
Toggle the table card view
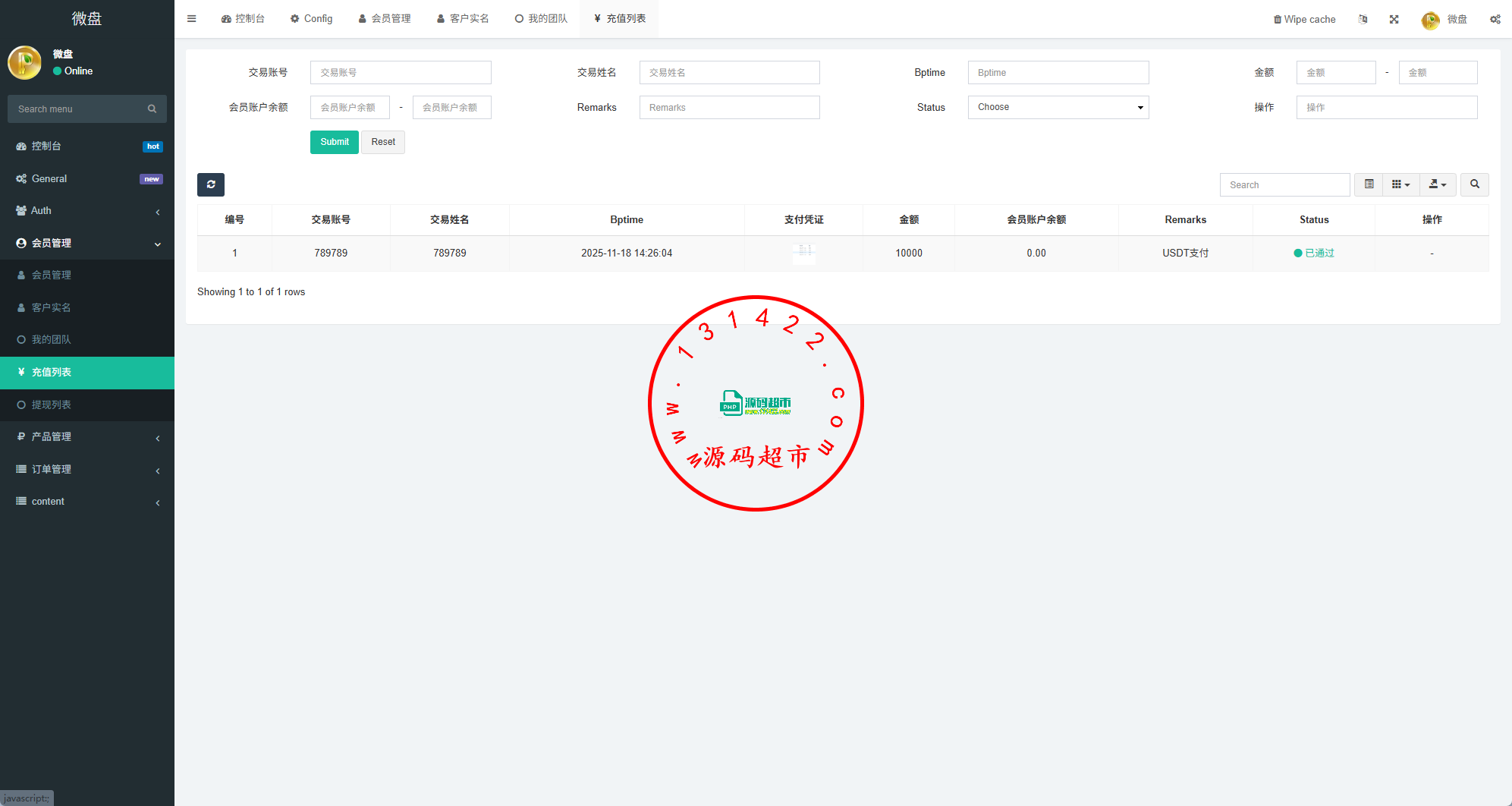(x=1369, y=184)
